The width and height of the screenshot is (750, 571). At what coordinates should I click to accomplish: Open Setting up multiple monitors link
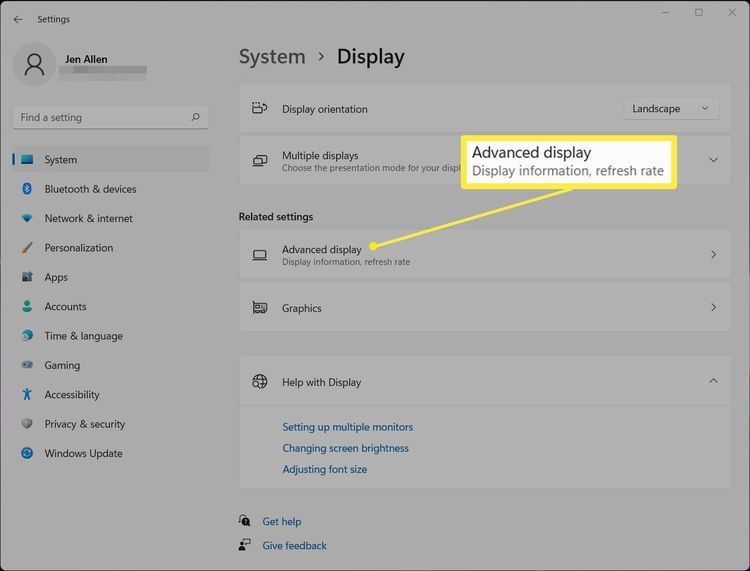pos(347,427)
